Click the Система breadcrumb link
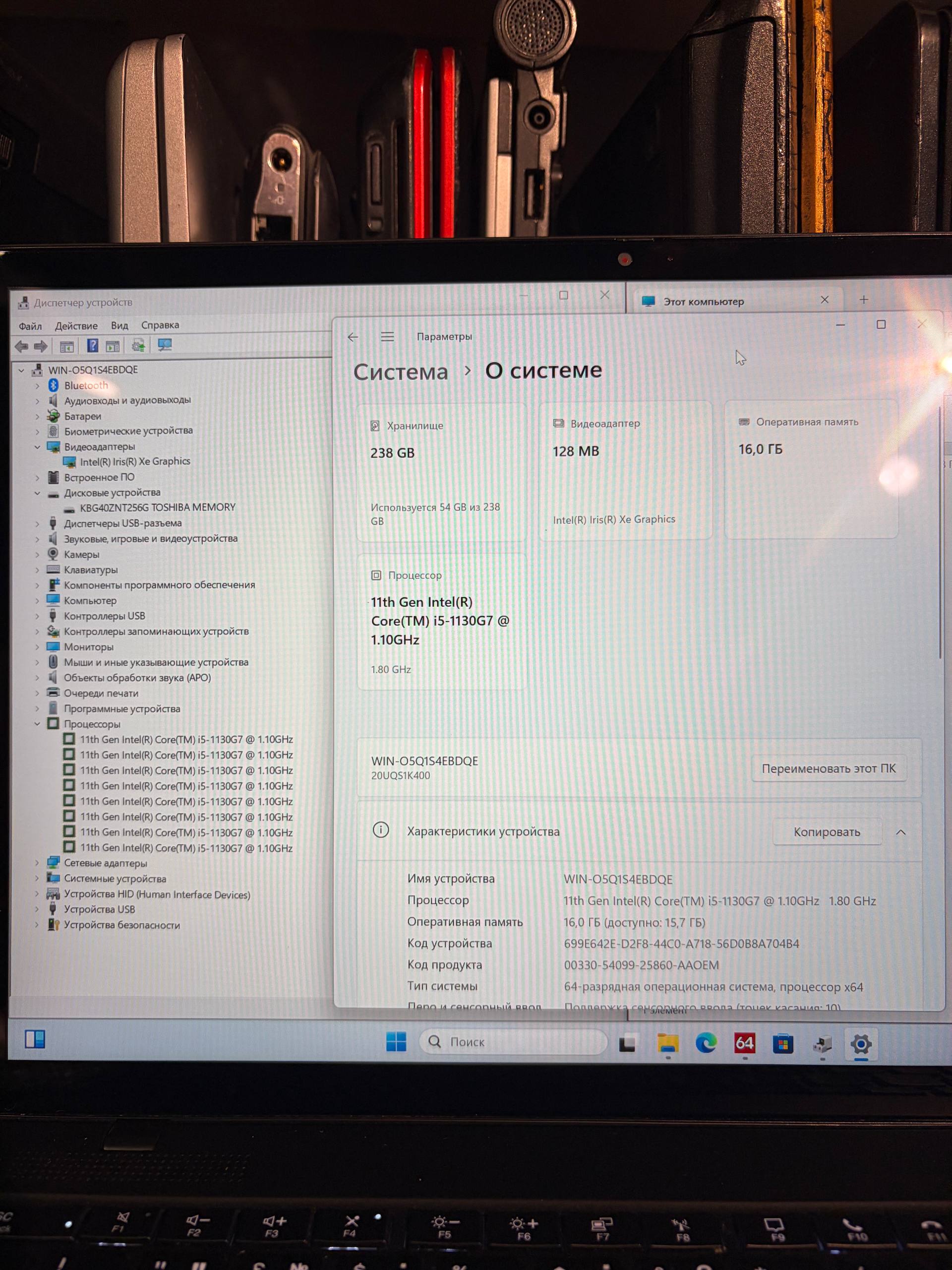Image resolution: width=952 pixels, height=1270 pixels. click(x=401, y=372)
